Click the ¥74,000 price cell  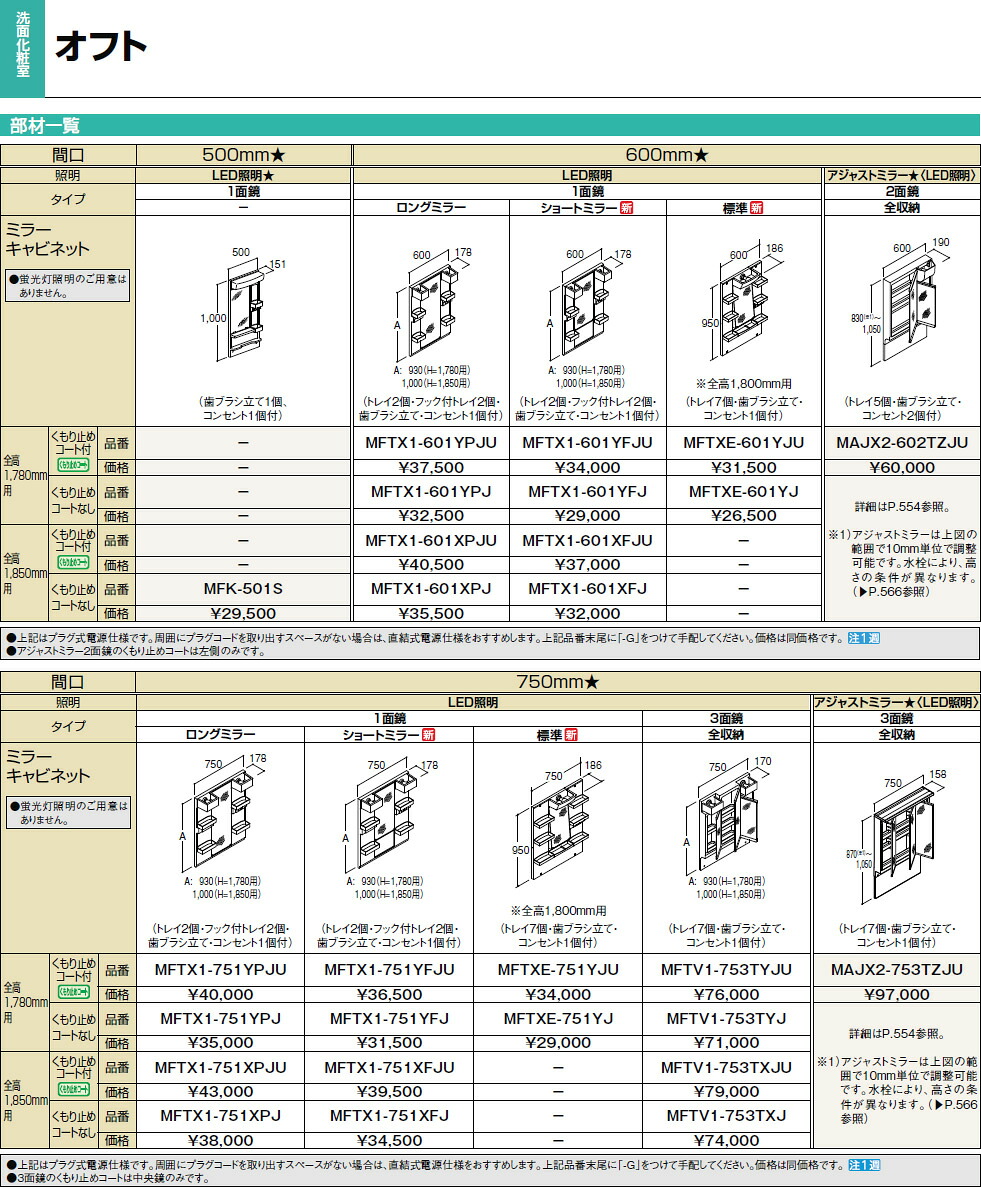coord(726,1140)
